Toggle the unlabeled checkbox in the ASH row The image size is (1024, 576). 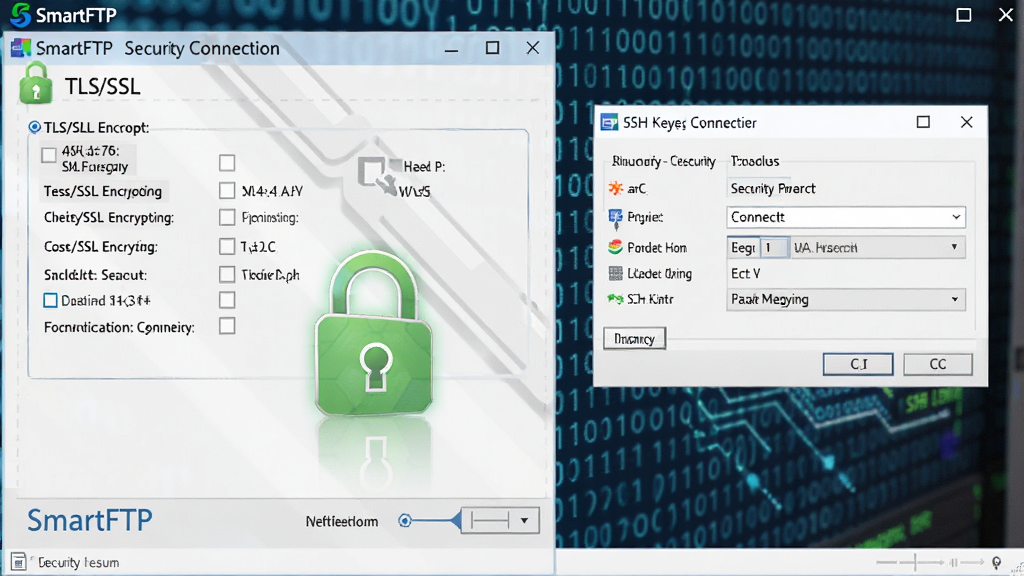point(227,163)
